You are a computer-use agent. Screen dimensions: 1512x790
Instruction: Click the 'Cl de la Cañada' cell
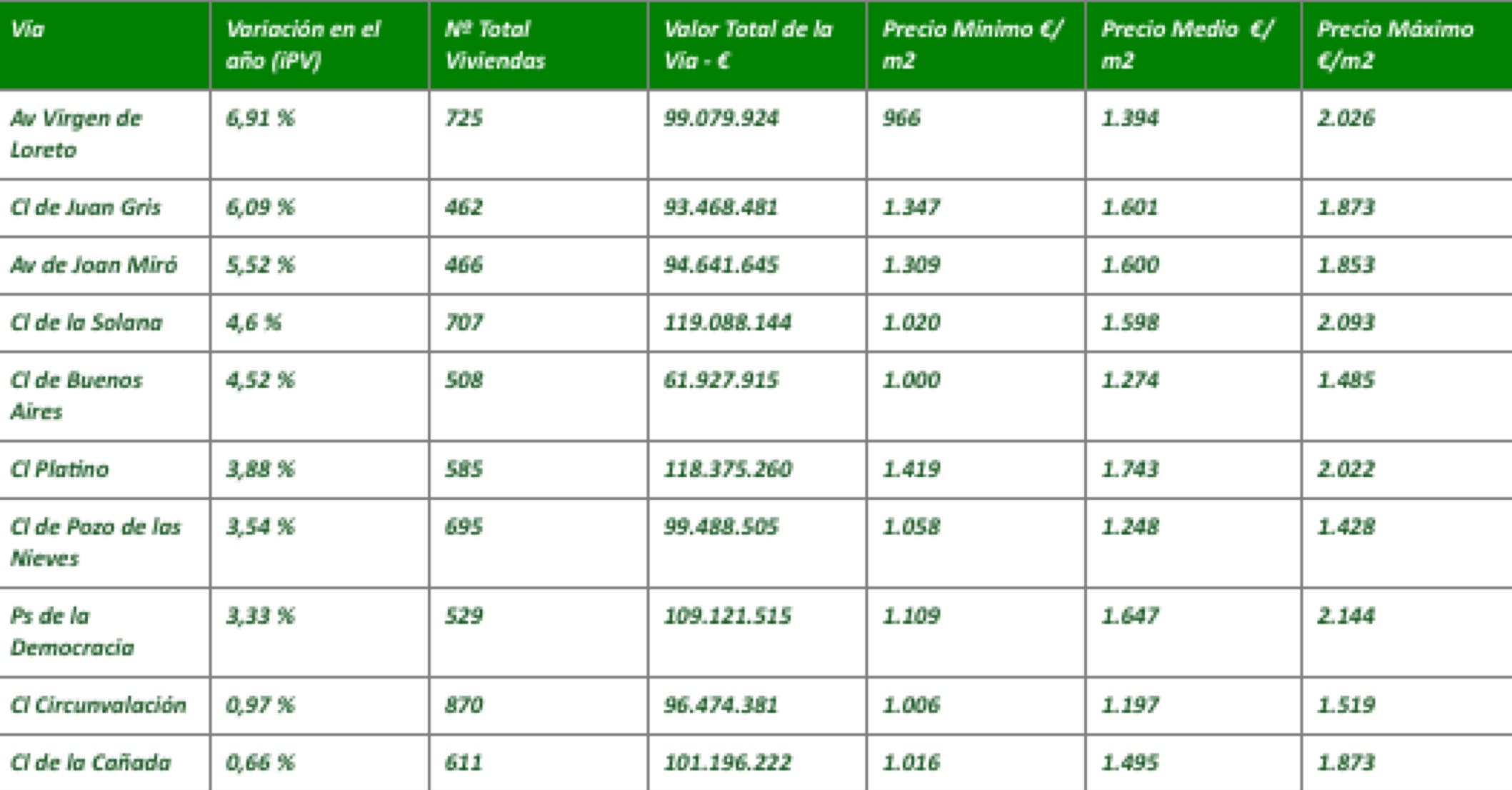point(91,763)
